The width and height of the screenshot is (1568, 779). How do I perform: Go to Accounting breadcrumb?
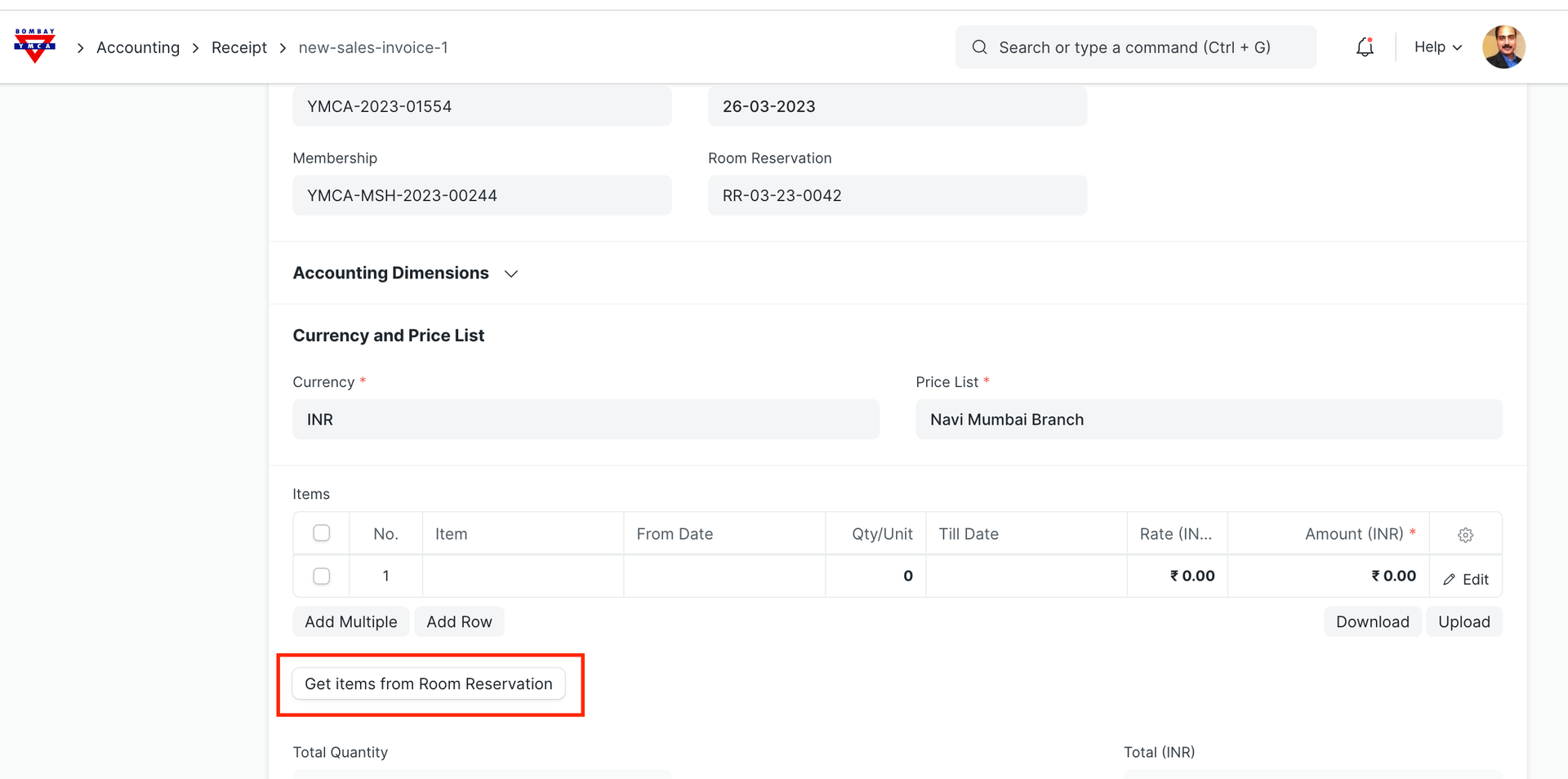coord(138,47)
